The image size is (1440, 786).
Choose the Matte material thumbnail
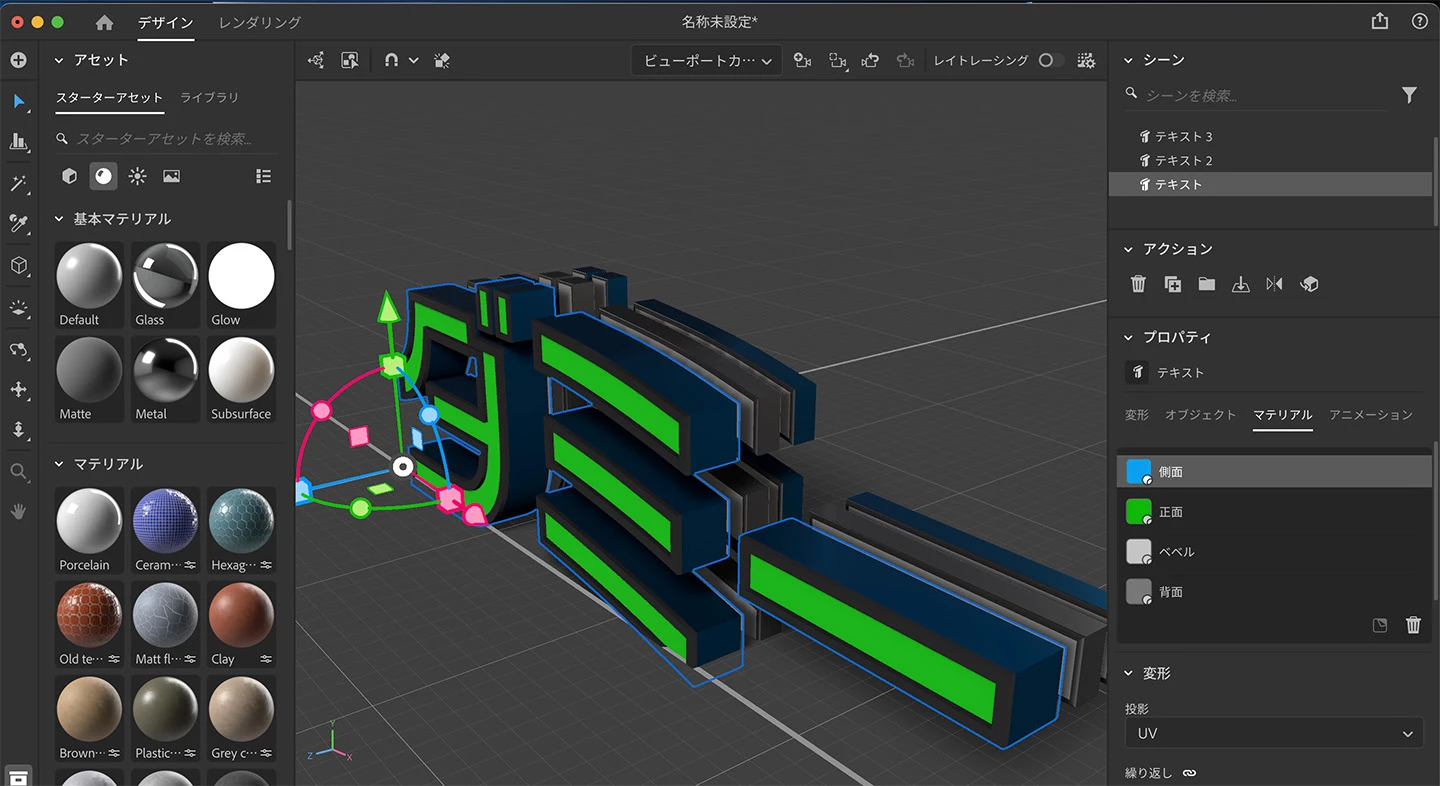coord(89,378)
